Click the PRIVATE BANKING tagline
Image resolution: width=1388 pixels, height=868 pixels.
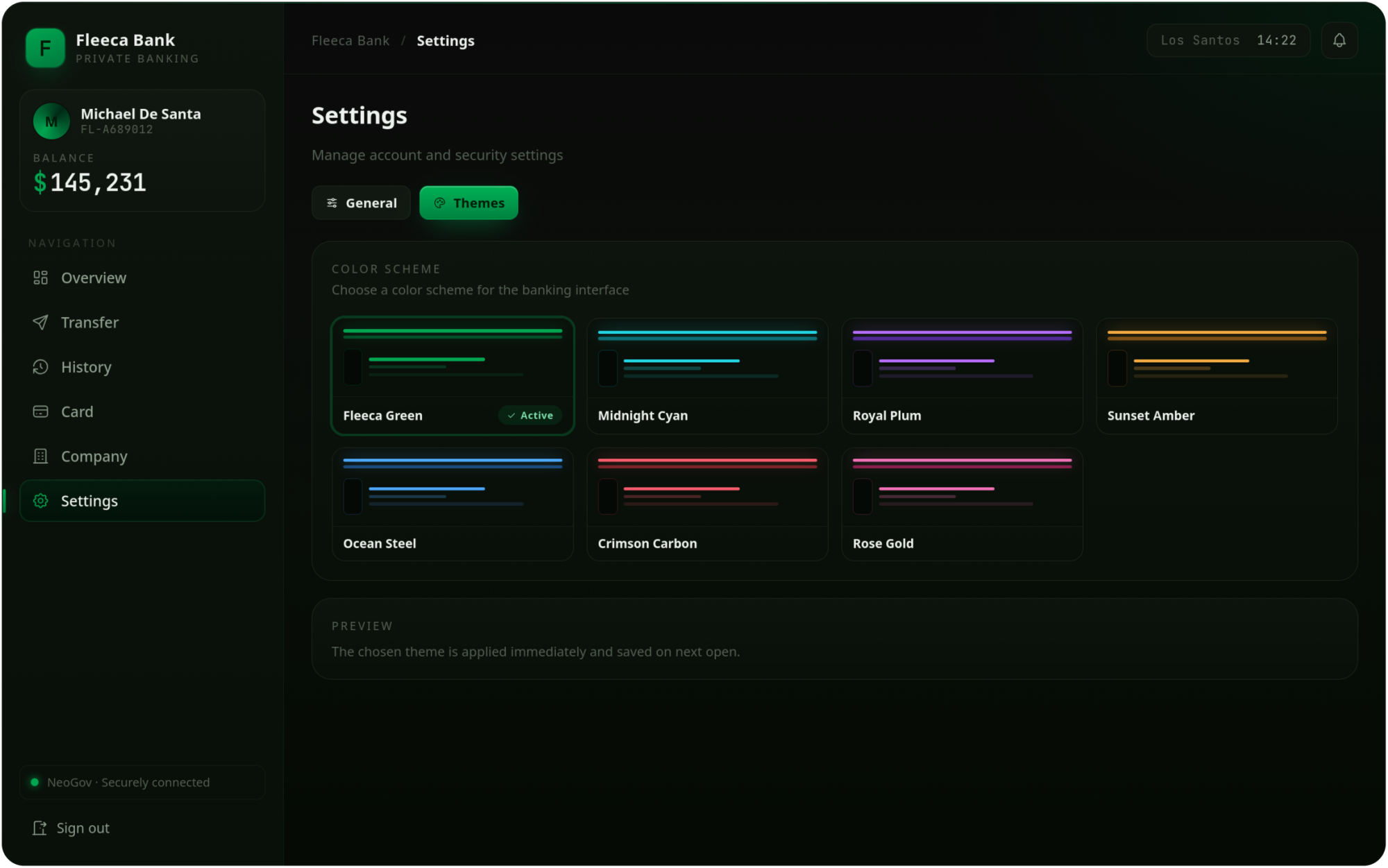click(137, 58)
